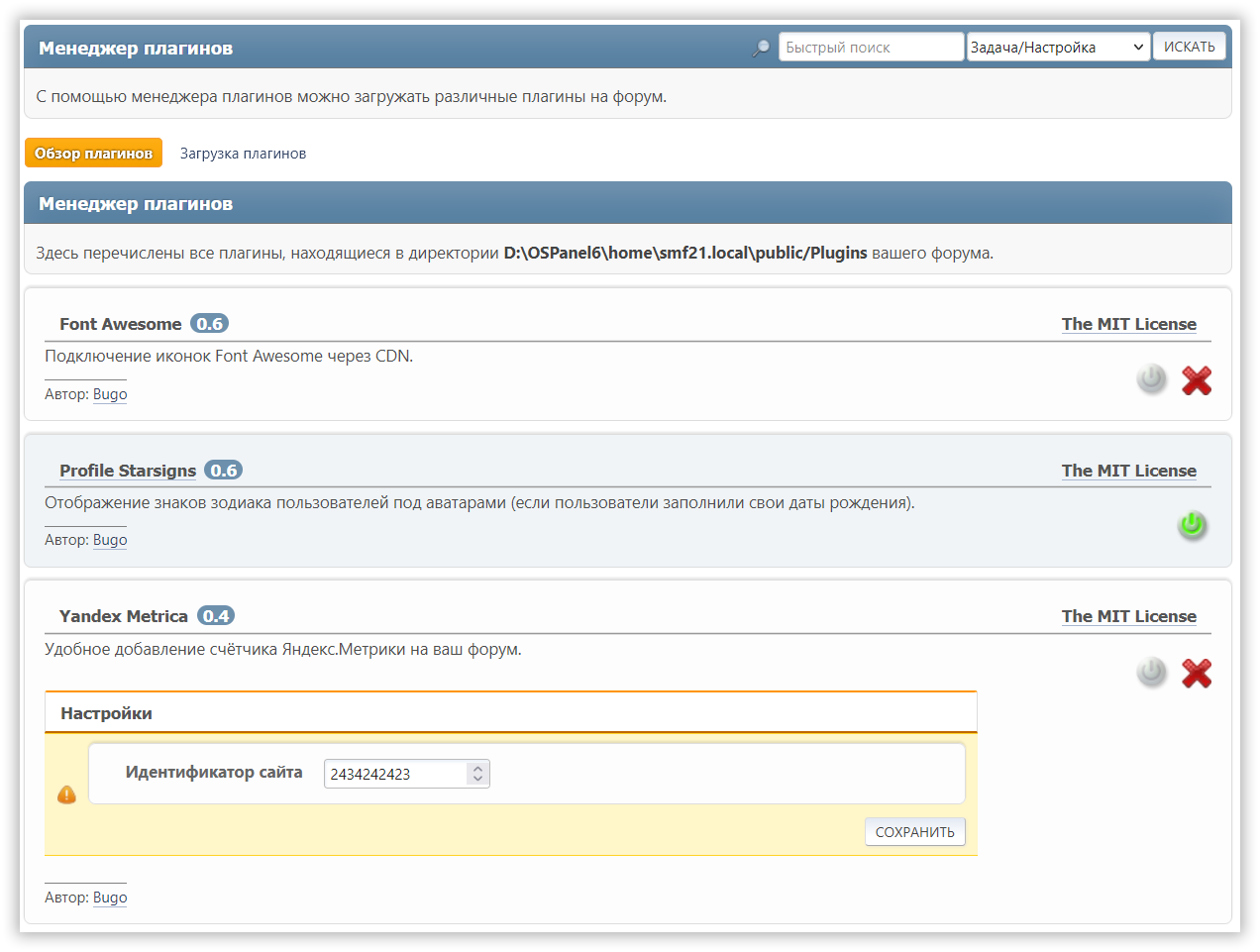Open Font Awesome's MIT License link

click(x=1128, y=324)
